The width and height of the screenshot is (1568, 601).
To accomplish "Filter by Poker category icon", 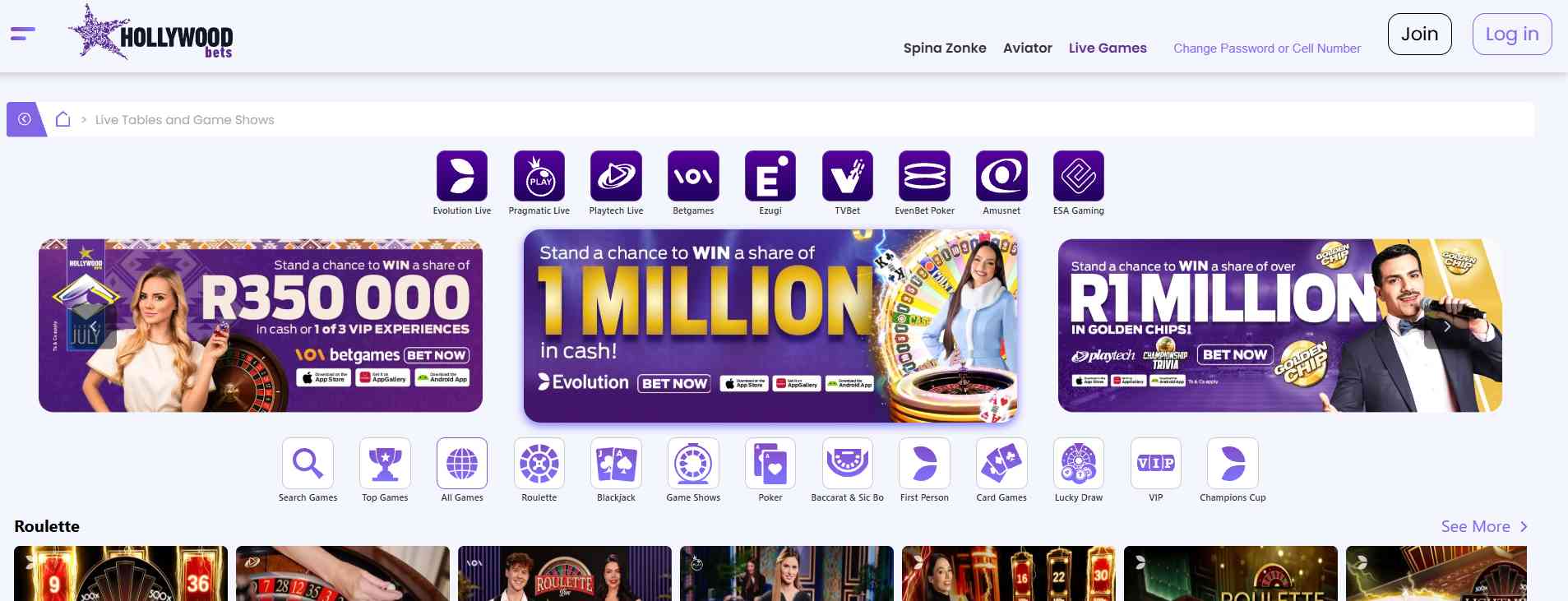I will tap(770, 464).
